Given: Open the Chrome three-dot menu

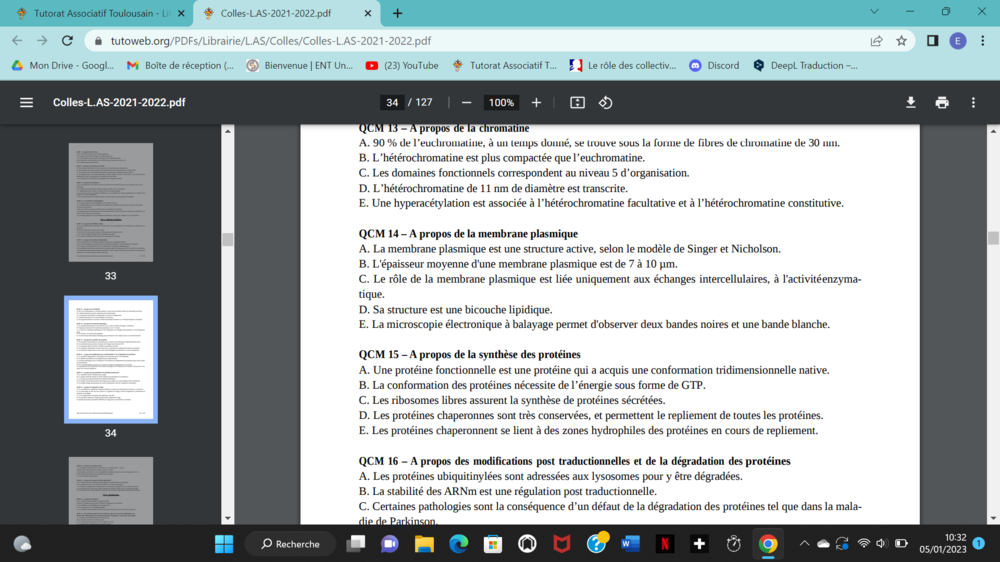Looking at the screenshot, I should [983, 41].
